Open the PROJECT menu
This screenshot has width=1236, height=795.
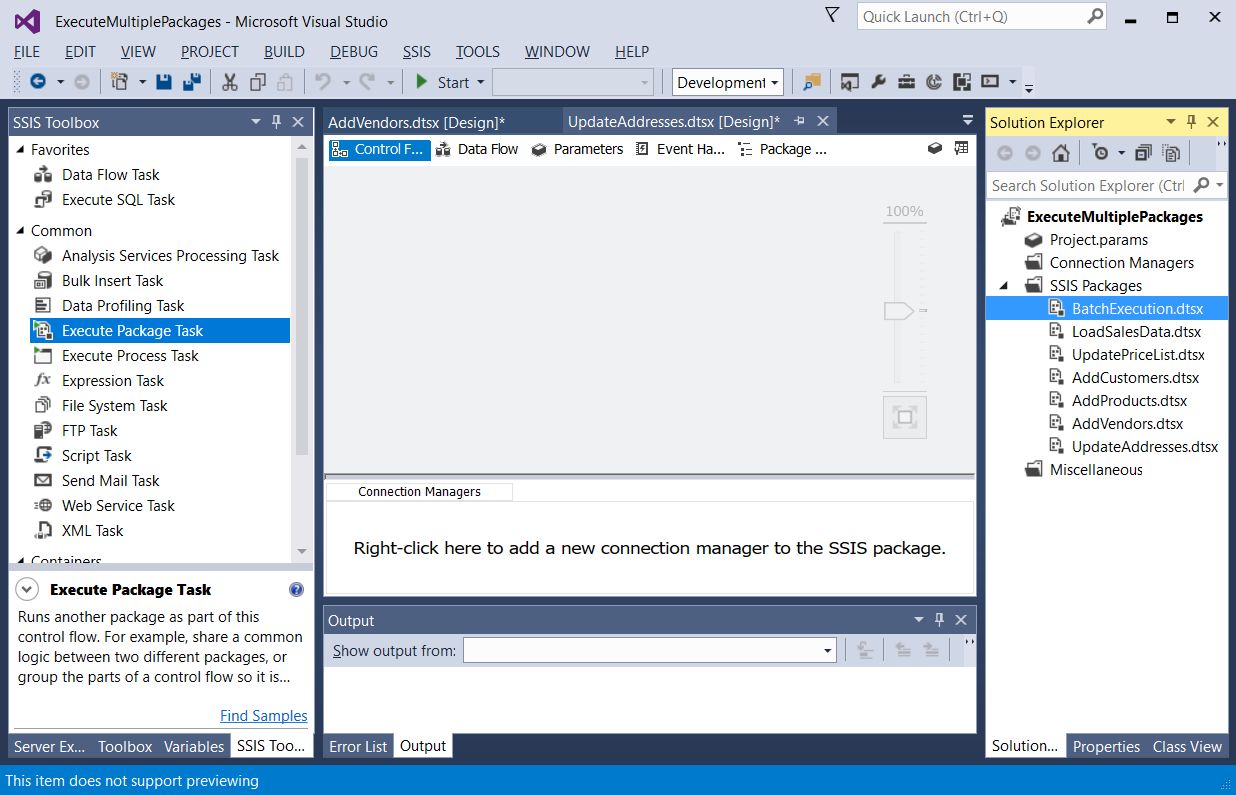tap(209, 52)
